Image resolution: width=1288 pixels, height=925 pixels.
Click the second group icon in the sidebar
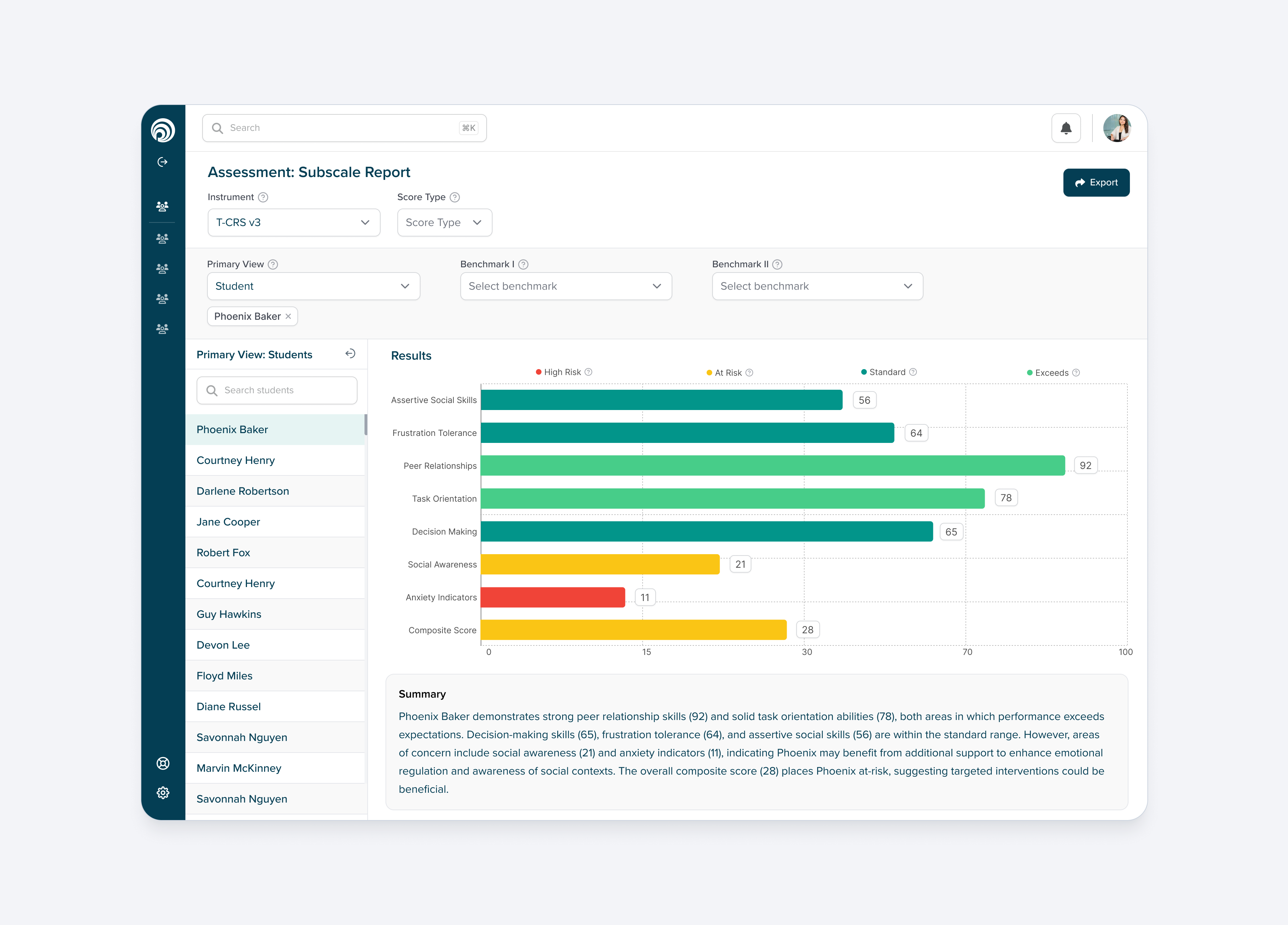[x=163, y=239]
